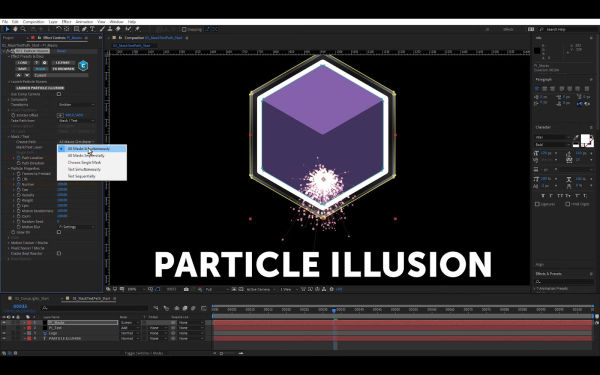Click Toggle Switches / Modes button
The width and height of the screenshot is (600, 375).
tap(144, 353)
